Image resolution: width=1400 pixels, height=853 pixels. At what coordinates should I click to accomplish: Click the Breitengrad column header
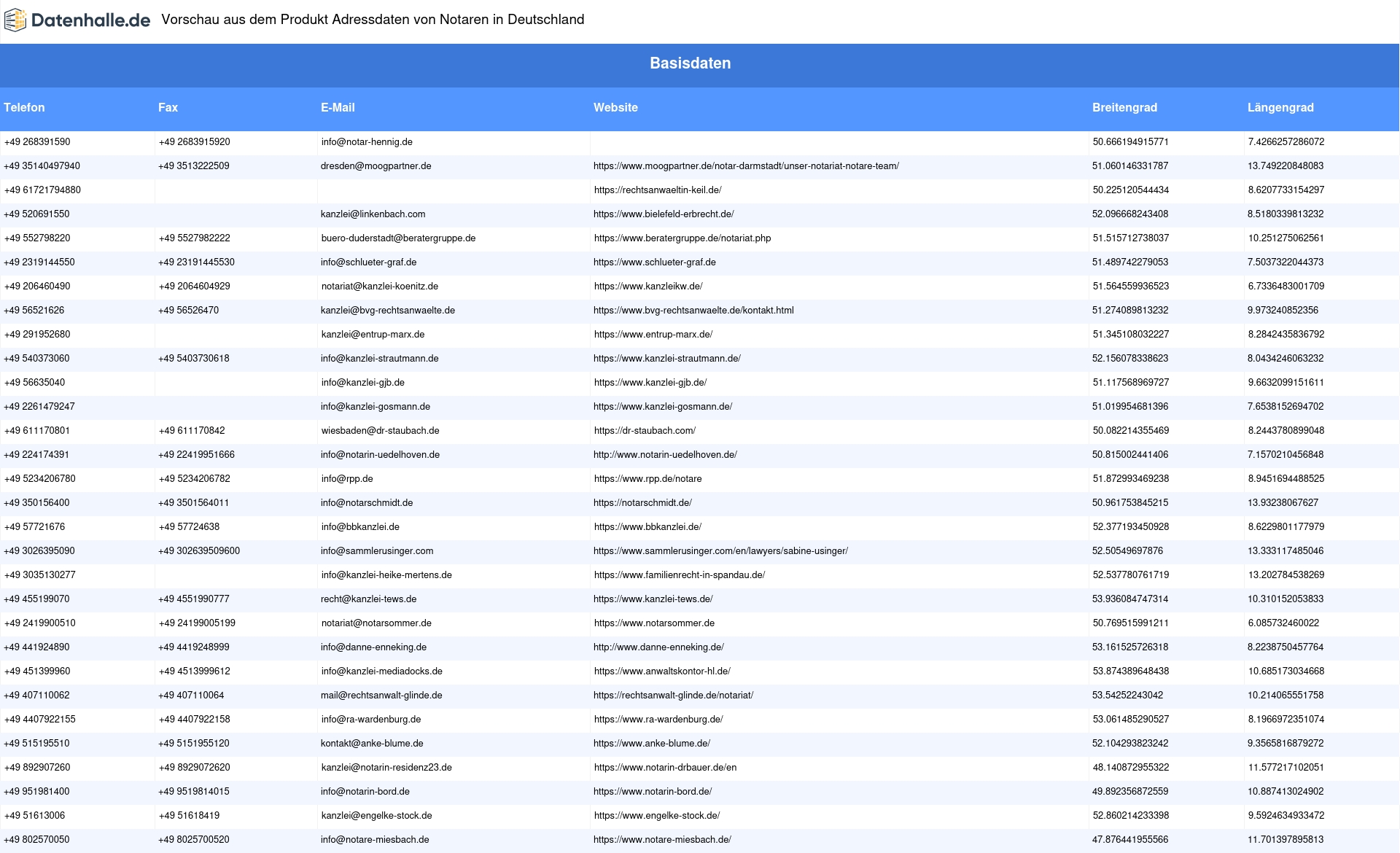click(x=1124, y=107)
